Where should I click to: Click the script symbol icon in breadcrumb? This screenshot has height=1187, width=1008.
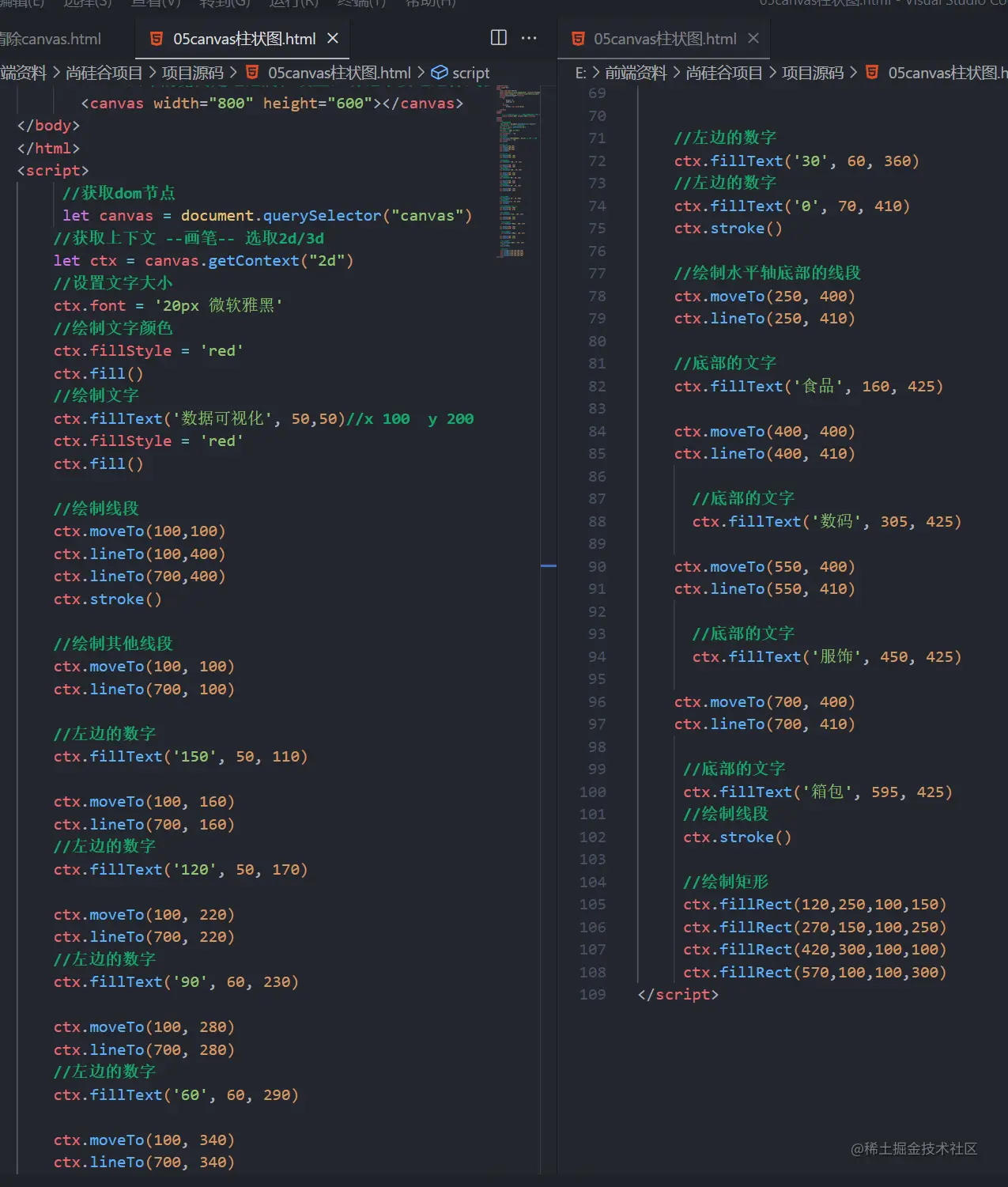point(440,73)
